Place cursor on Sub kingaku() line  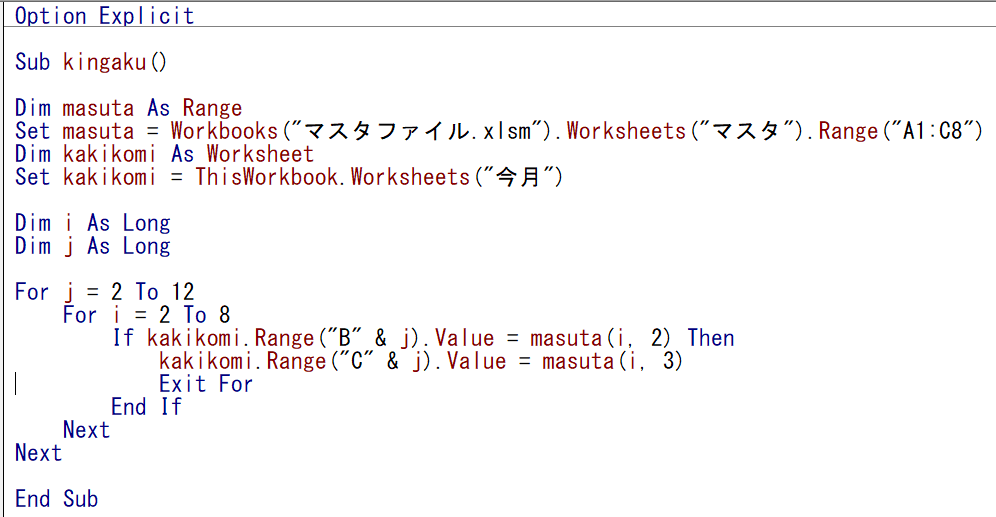pyautogui.click(x=91, y=62)
